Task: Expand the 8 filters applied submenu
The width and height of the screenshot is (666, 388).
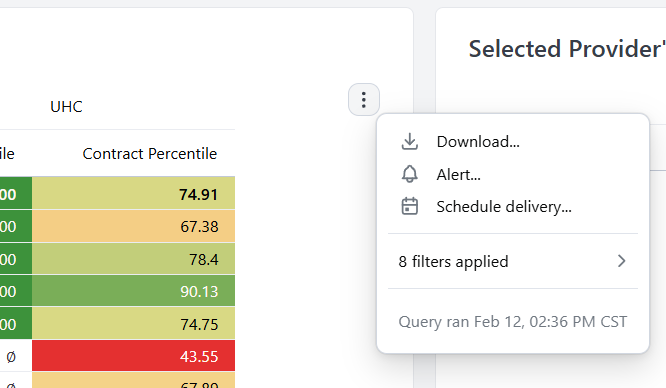Action: click(513, 261)
